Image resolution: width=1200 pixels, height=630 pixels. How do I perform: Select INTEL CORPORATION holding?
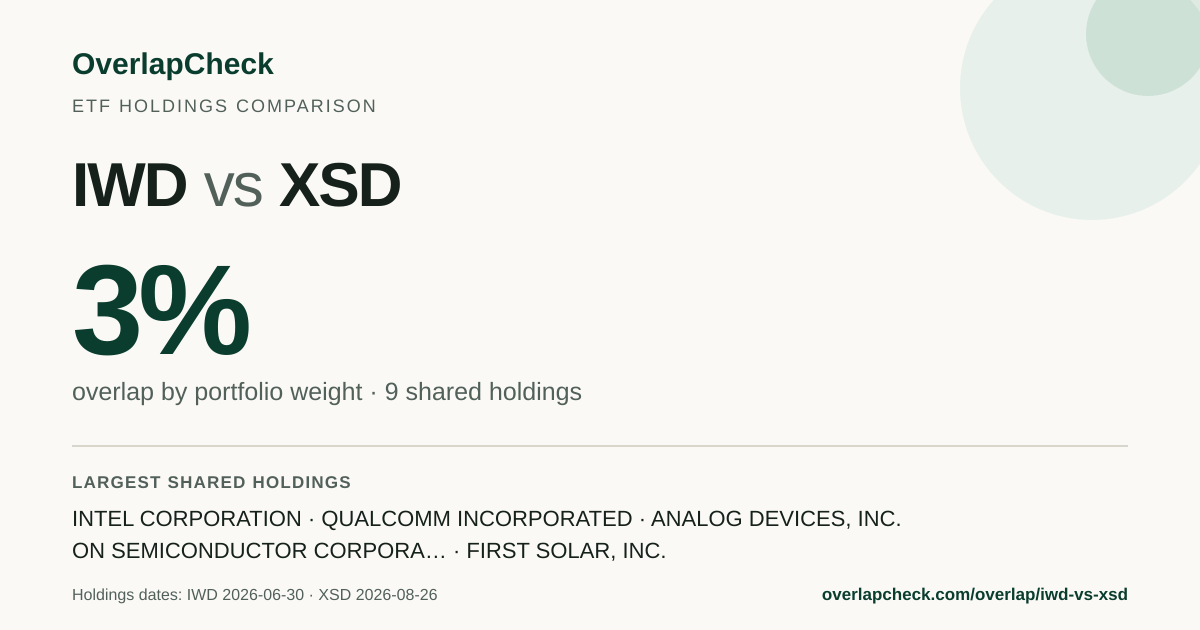(x=186, y=519)
